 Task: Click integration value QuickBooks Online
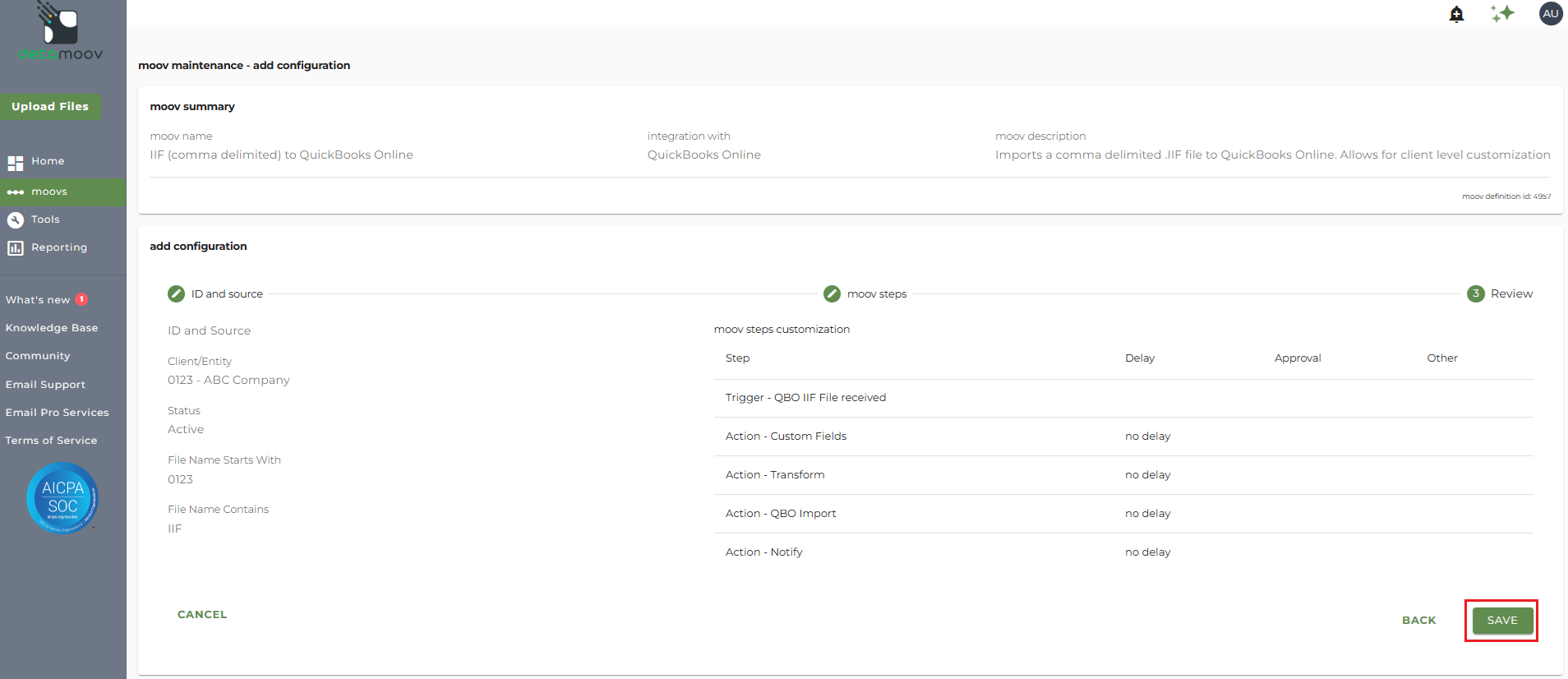703,155
